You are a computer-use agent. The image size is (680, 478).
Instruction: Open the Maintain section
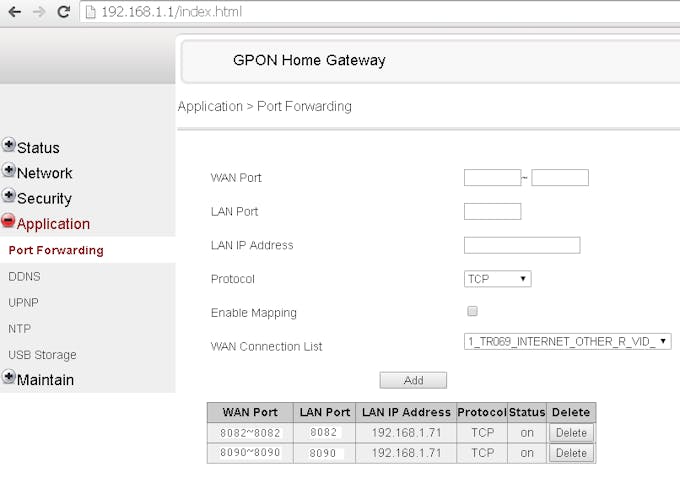click(45, 380)
